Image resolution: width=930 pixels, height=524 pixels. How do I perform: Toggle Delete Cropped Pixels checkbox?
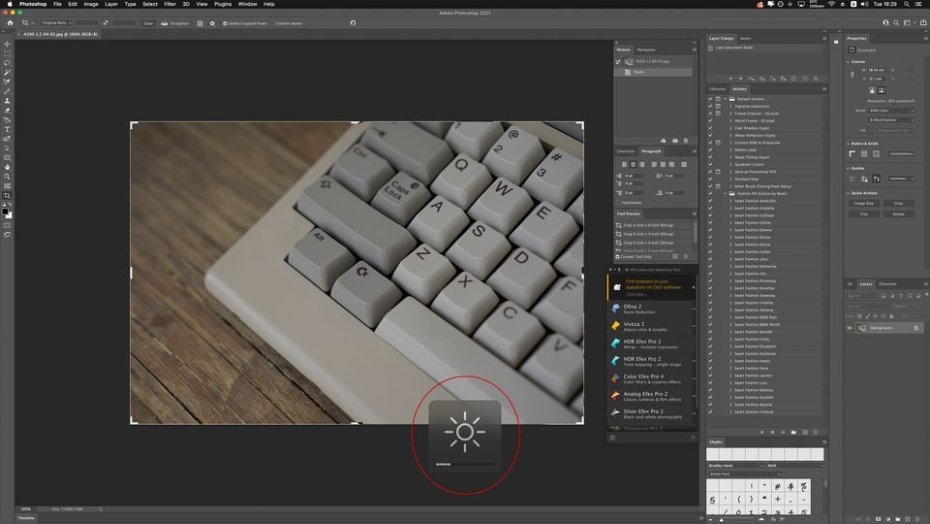225,23
